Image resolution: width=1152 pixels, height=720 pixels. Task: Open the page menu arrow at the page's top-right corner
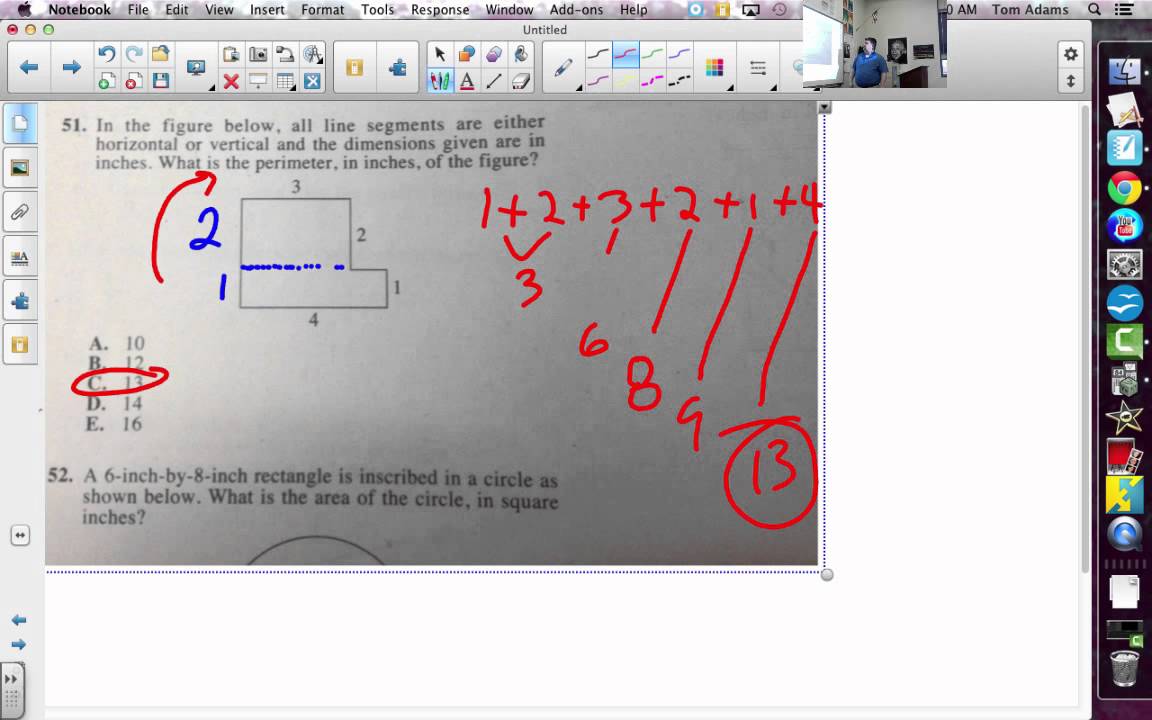824,107
